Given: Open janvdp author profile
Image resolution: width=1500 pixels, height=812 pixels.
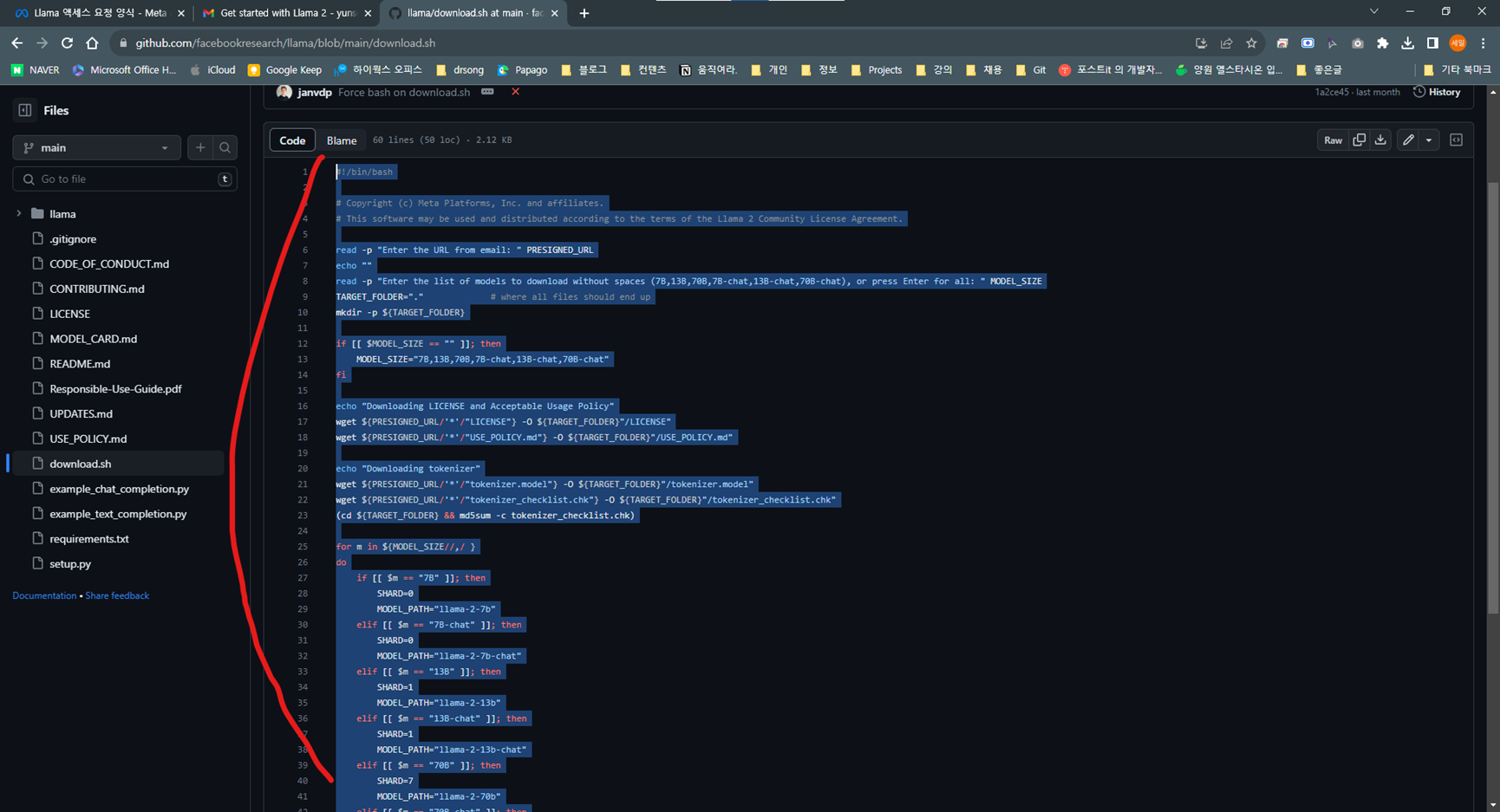Looking at the screenshot, I should pyautogui.click(x=314, y=92).
